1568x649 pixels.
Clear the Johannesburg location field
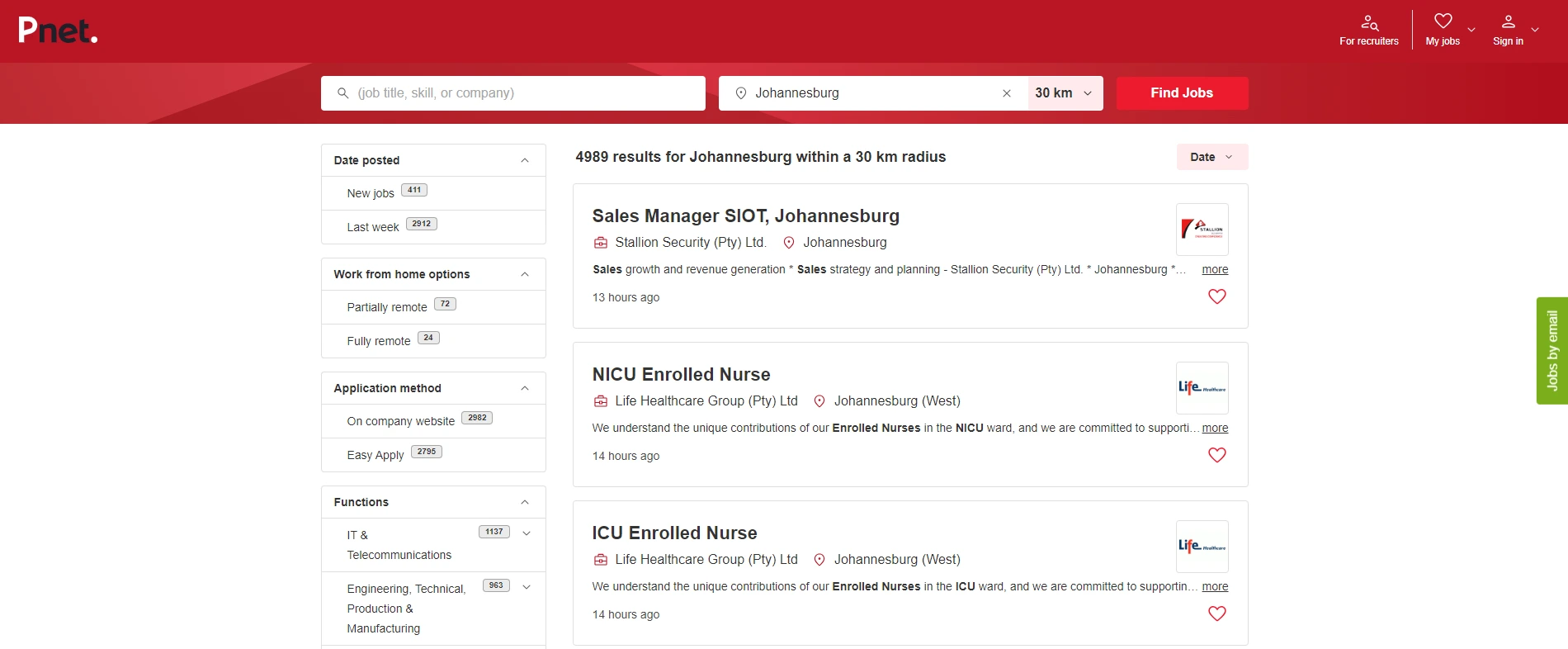1007,93
